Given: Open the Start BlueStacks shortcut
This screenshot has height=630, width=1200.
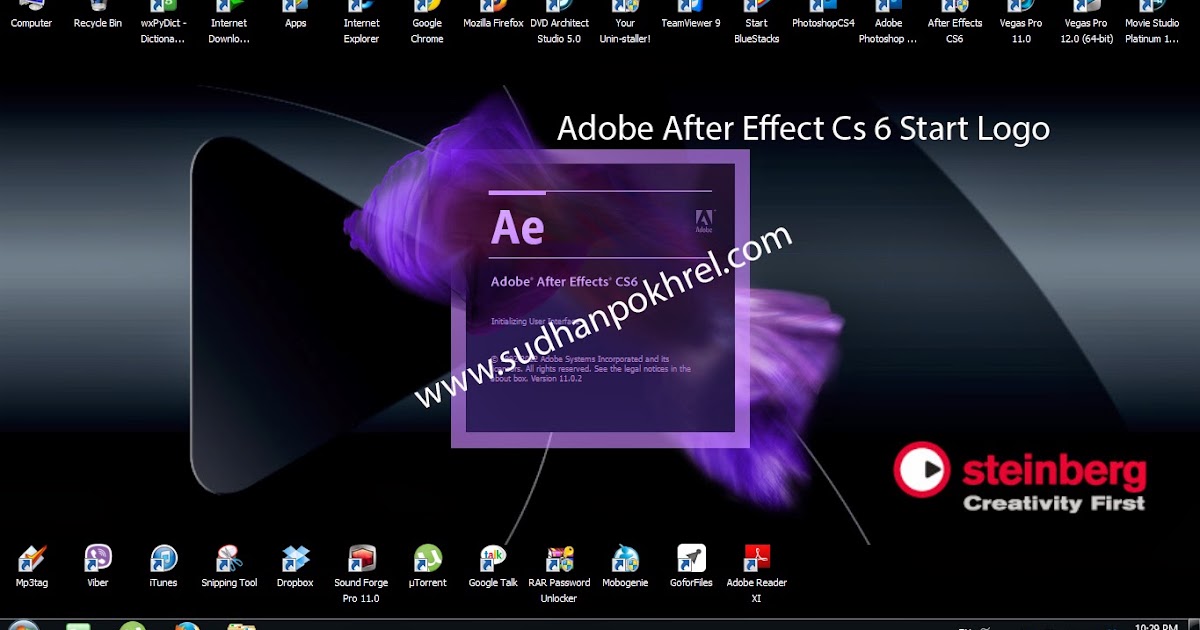Looking at the screenshot, I should 757,22.
